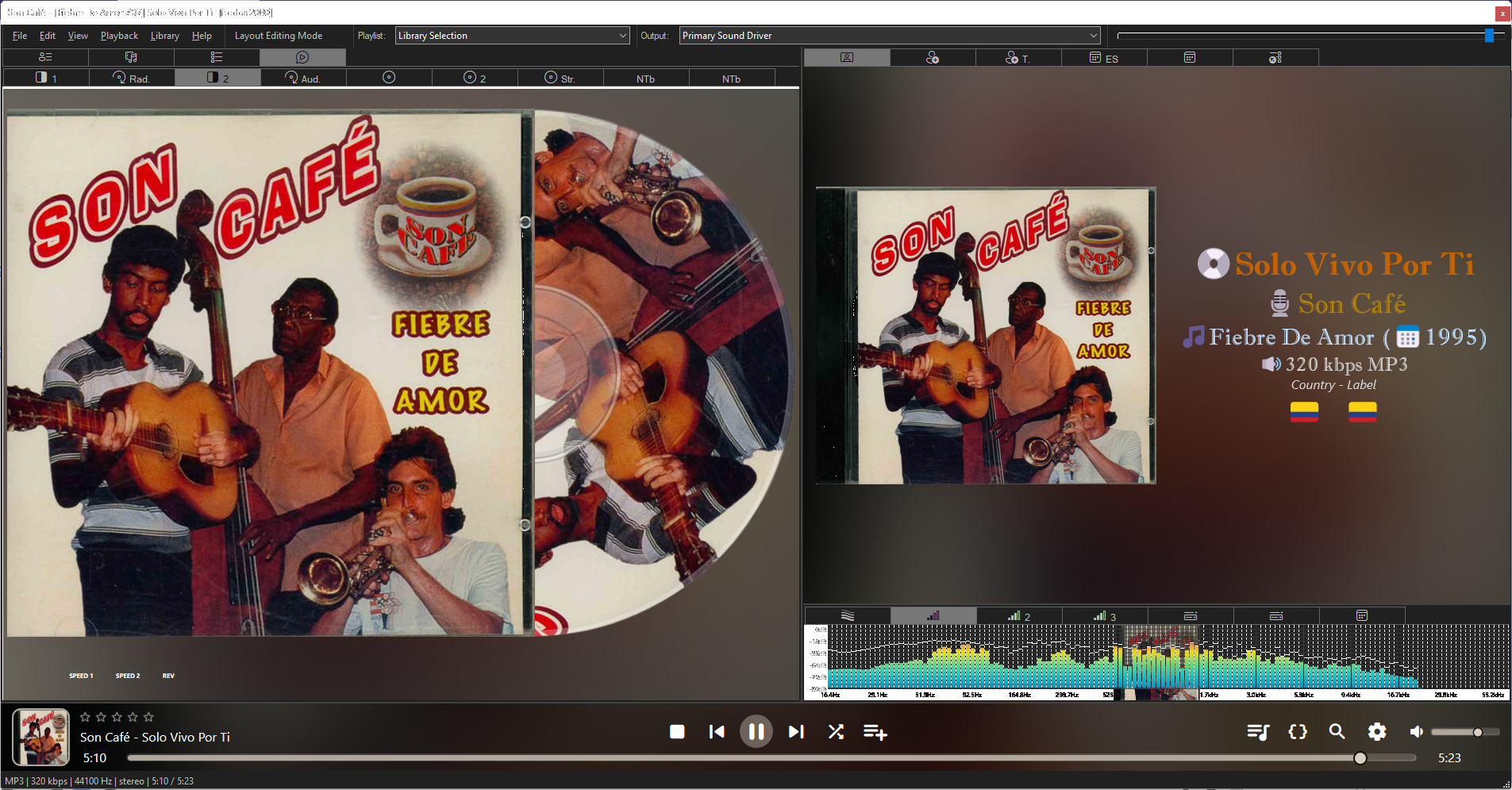1512x790 pixels.
Task: Click SPEED 1 under the turntable
Action: (x=81, y=676)
